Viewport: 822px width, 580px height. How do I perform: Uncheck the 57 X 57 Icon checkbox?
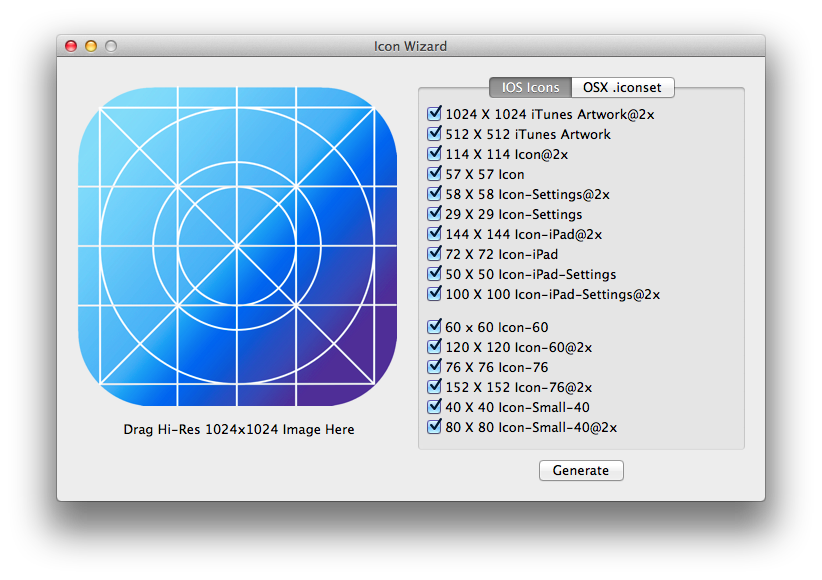[x=434, y=174]
